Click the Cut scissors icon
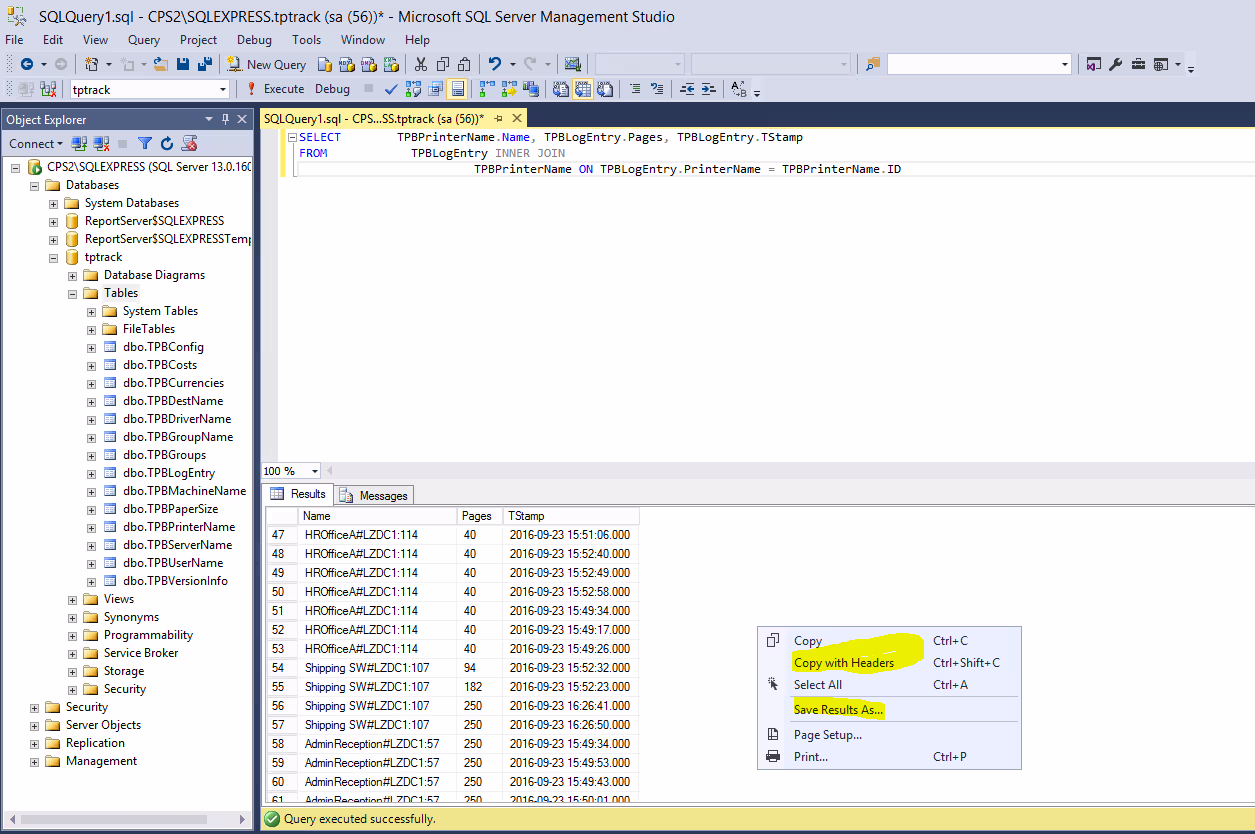 pyautogui.click(x=421, y=64)
